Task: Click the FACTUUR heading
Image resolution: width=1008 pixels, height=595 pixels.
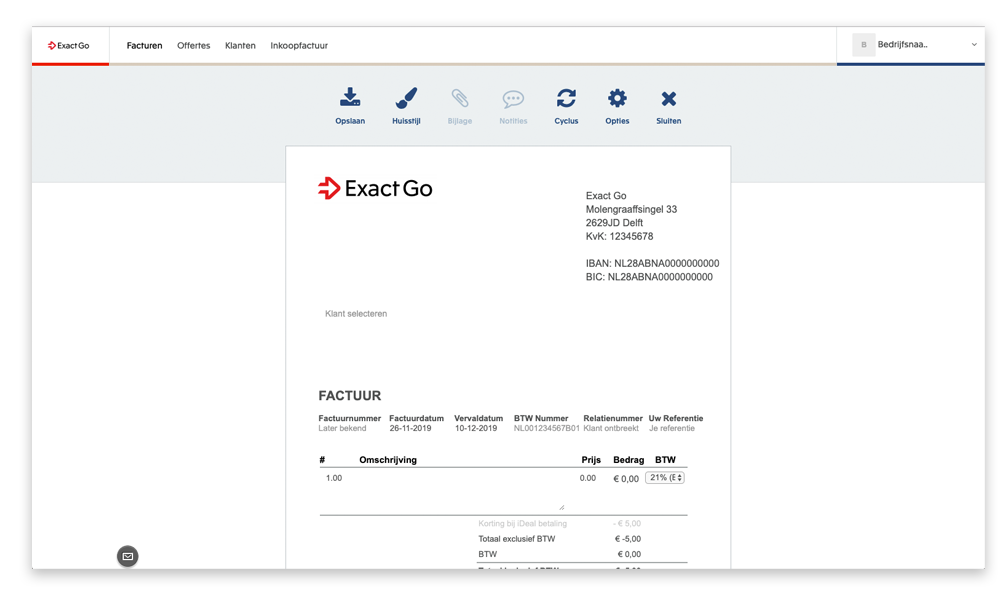Action: point(350,396)
